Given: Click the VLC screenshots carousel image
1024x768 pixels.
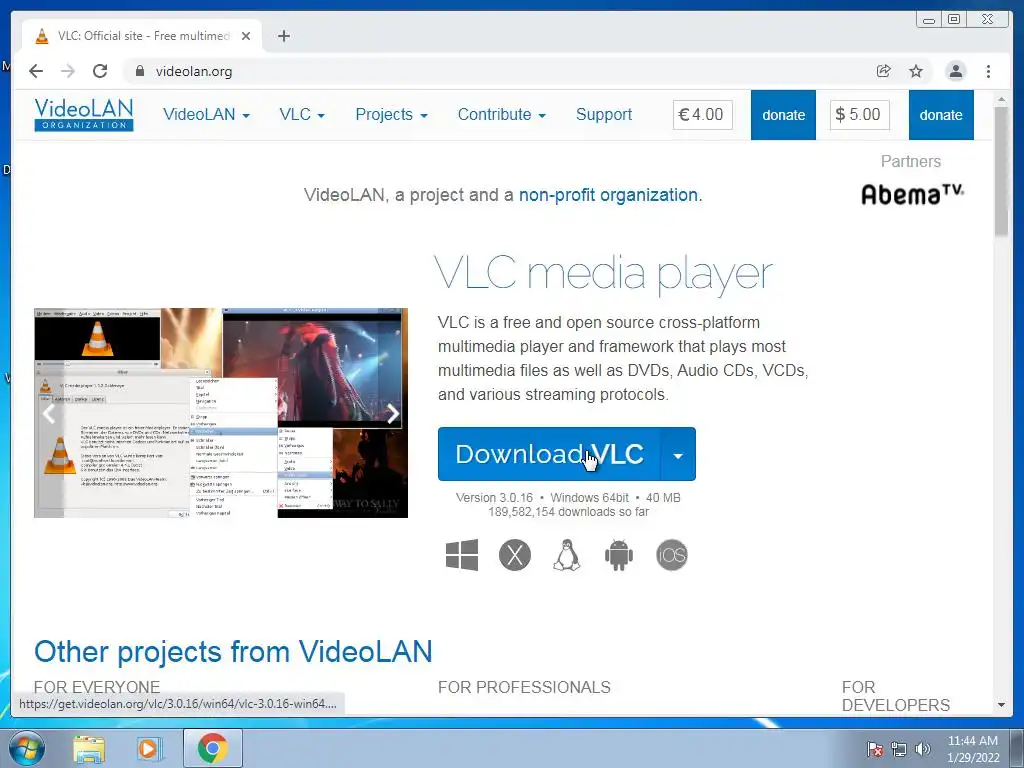Looking at the screenshot, I should pyautogui.click(x=221, y=413).
